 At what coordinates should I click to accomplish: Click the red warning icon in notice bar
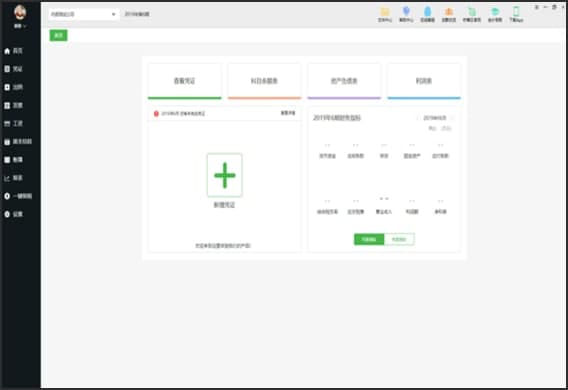[x=156, y=114]
